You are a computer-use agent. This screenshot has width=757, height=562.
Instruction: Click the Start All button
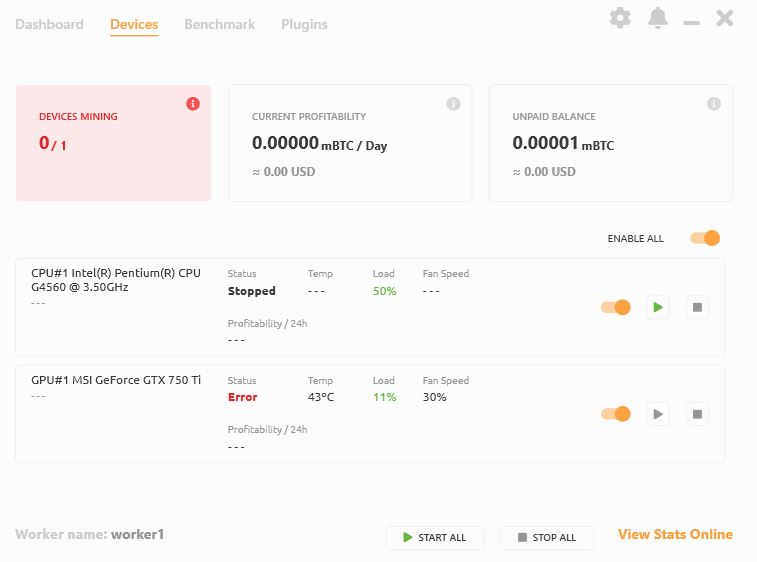[435, 537]
